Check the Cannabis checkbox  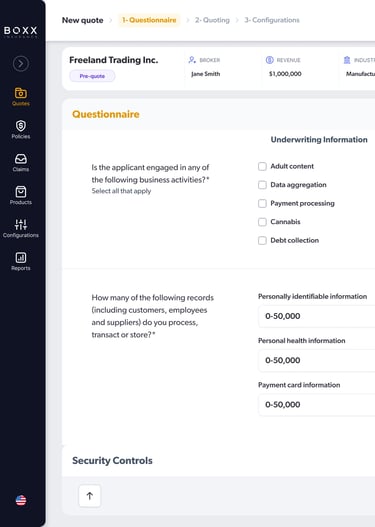[x=262, y=222]
